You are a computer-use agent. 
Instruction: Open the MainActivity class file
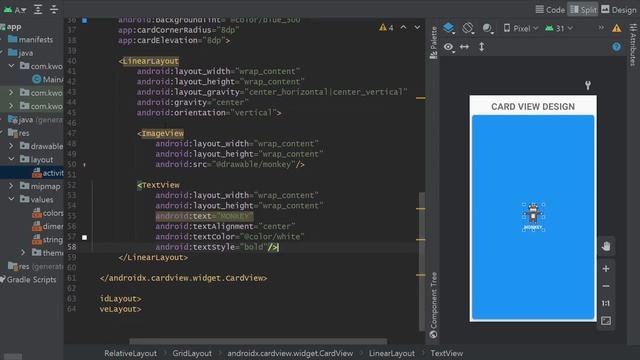(x=48, y=80)
